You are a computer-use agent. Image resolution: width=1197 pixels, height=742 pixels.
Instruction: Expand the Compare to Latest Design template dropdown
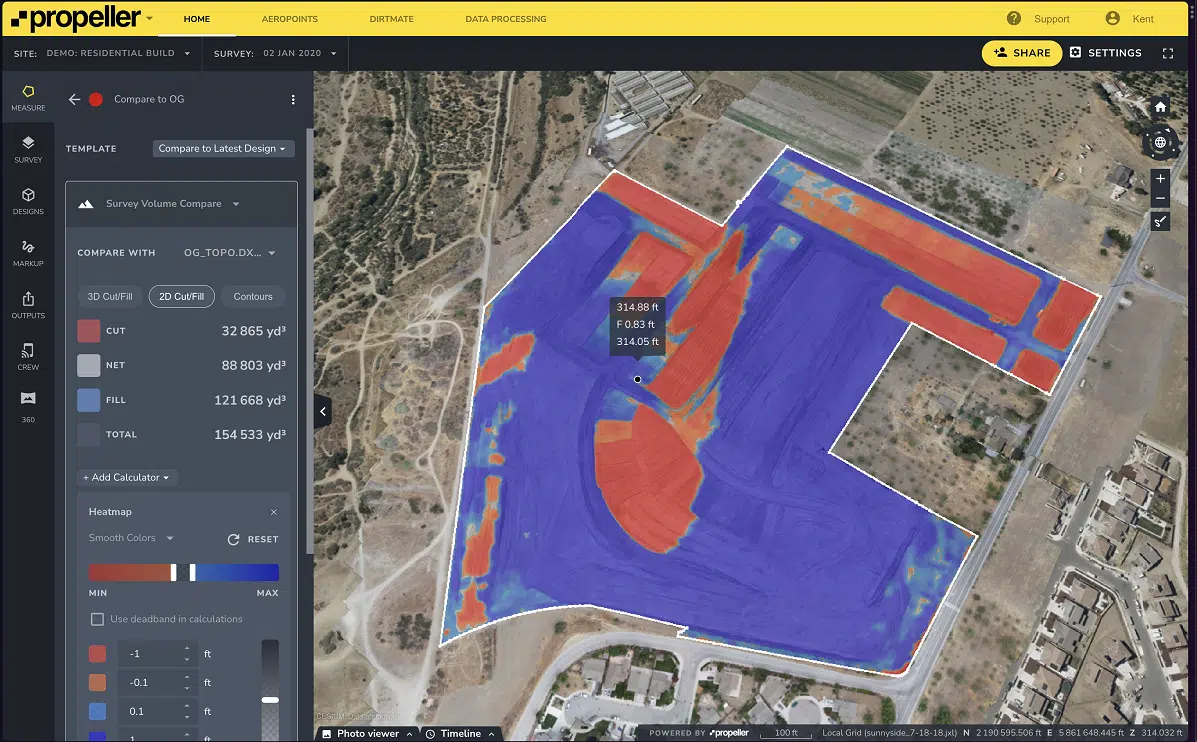(223, 148)
